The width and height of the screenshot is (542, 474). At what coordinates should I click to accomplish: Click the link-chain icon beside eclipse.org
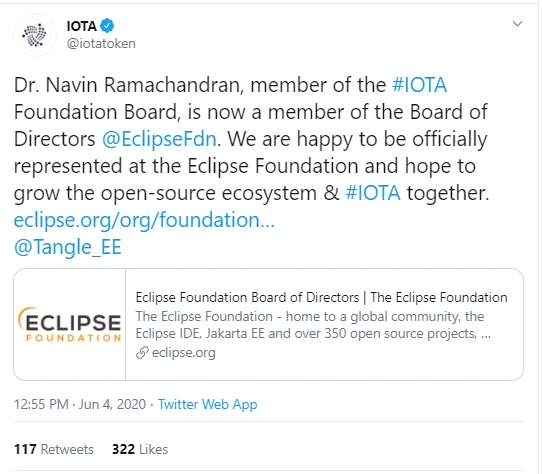click(x=142, y=353)
